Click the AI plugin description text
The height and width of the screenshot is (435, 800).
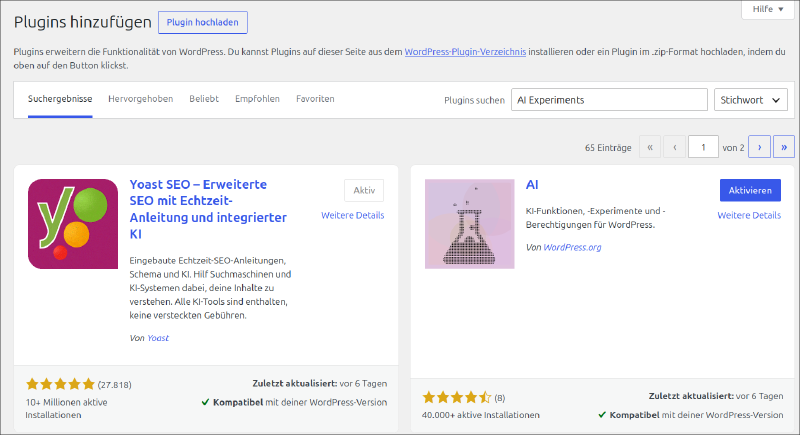tap(595, 218)
